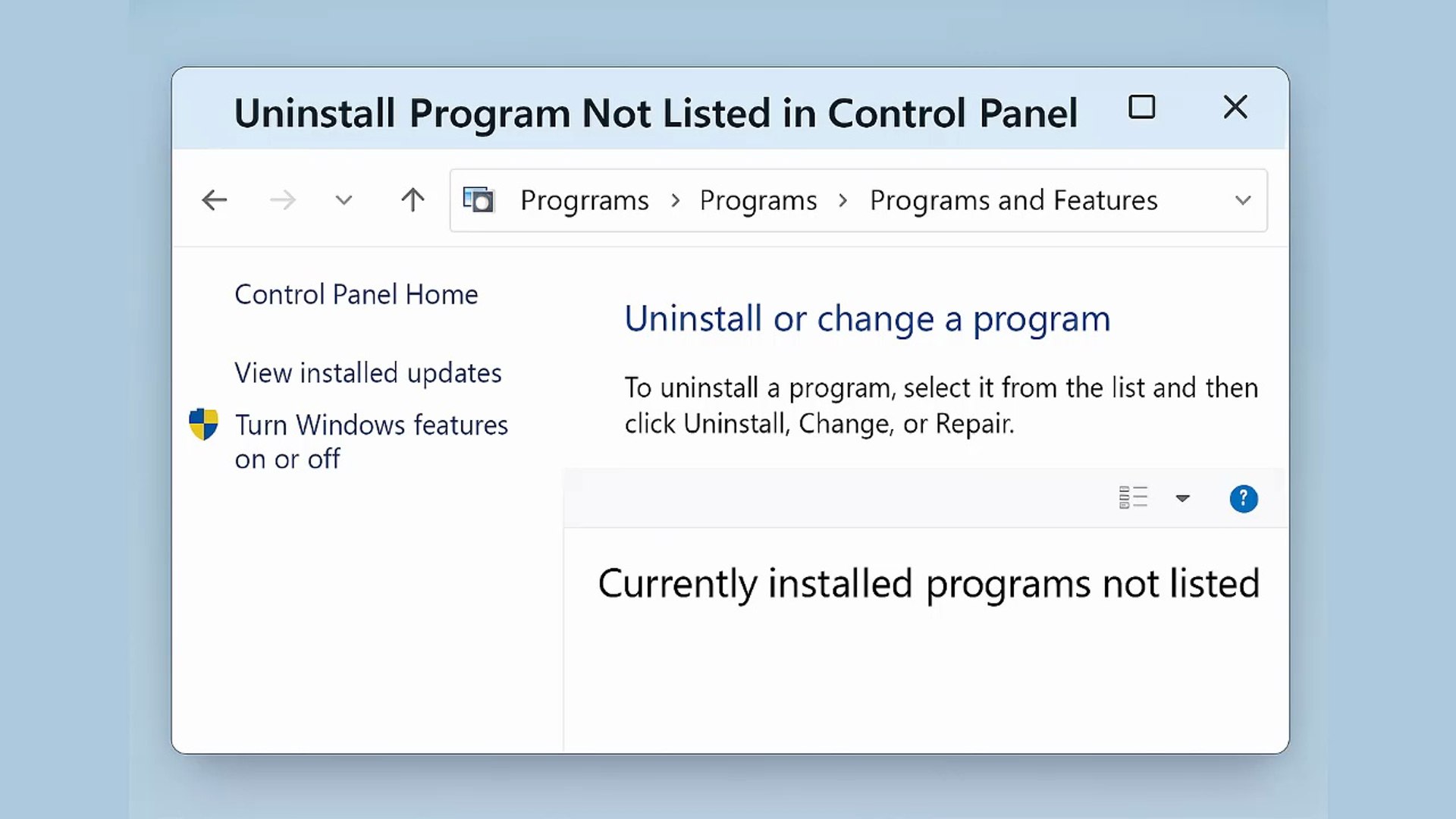Click the Control Panel icon in address bar
Viewport: 1456px width, 819px height.
479,200
